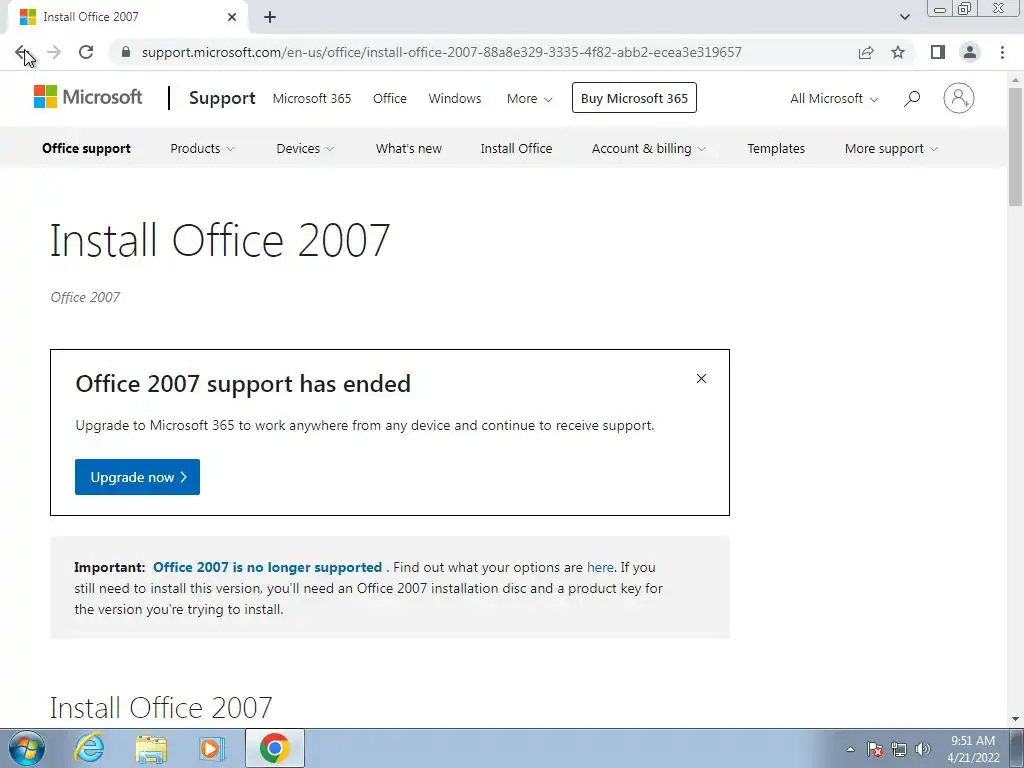This screenshot has height=768, width=1024.
Task: Click the Buy Microsoft 365 button
Action: (x=634, y=98)
